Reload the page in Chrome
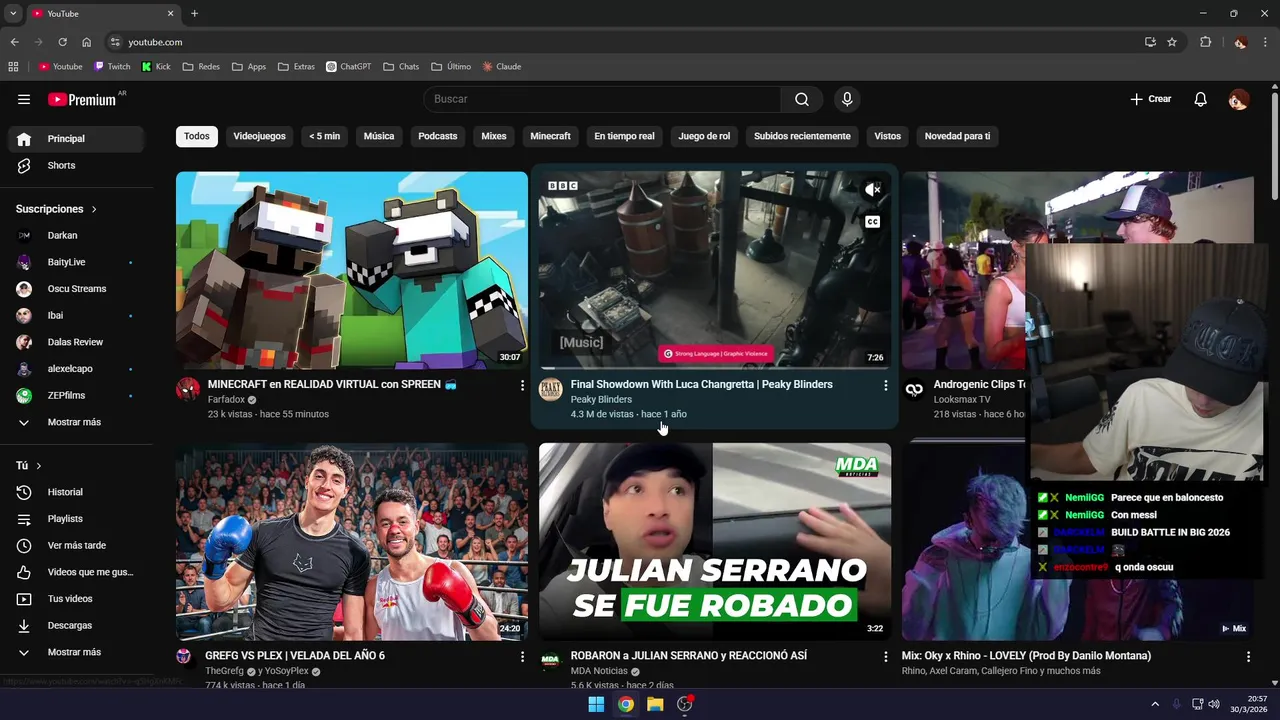Image resolution: width=1280 pixels, height=720 pixels. pyautogui.click(x=62, y=42)
